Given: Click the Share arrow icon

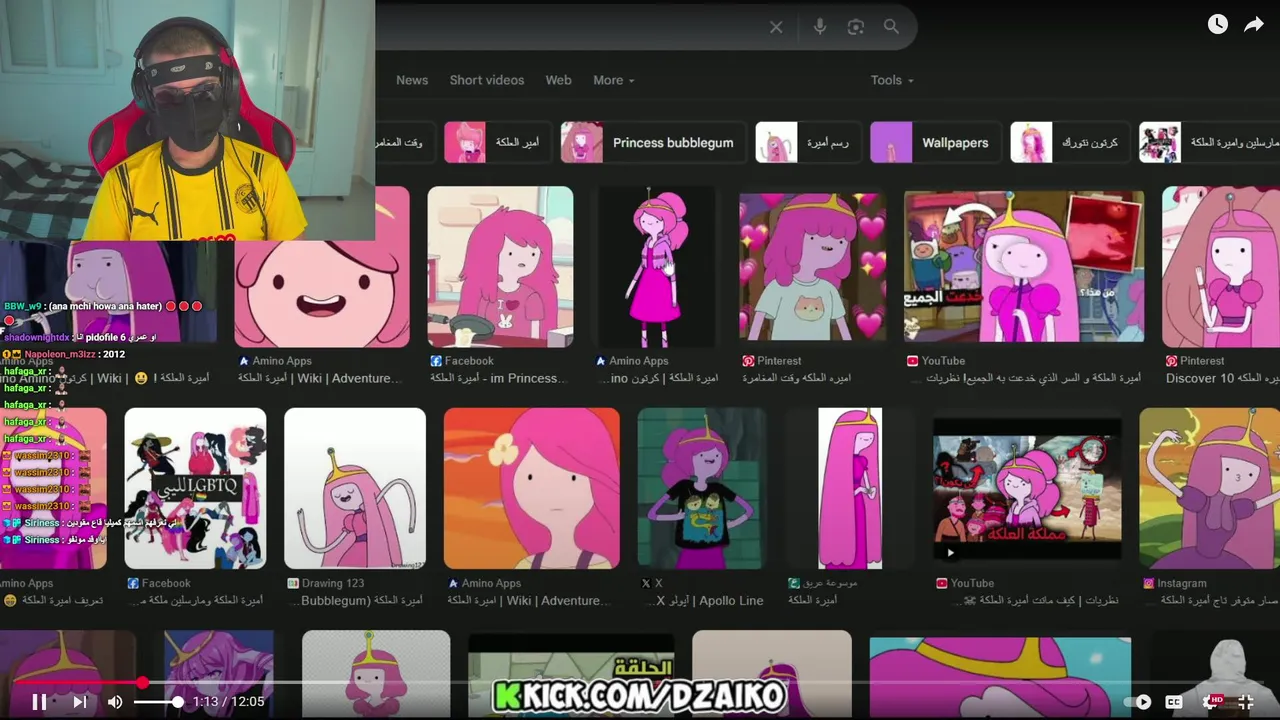Looking at the screenshot, I should point(1254,24).
